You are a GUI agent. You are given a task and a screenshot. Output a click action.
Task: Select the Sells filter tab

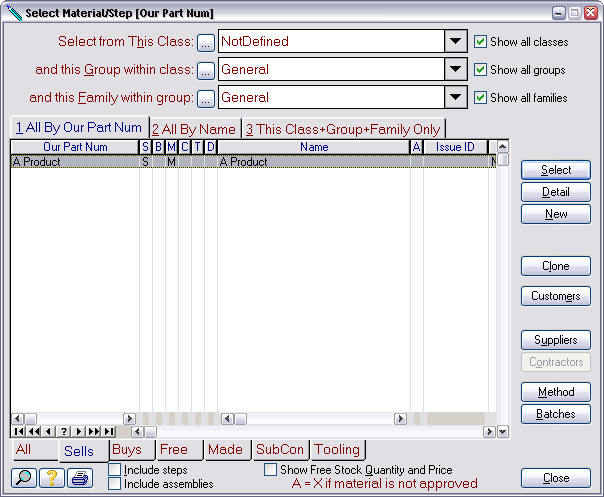point(84,451)
